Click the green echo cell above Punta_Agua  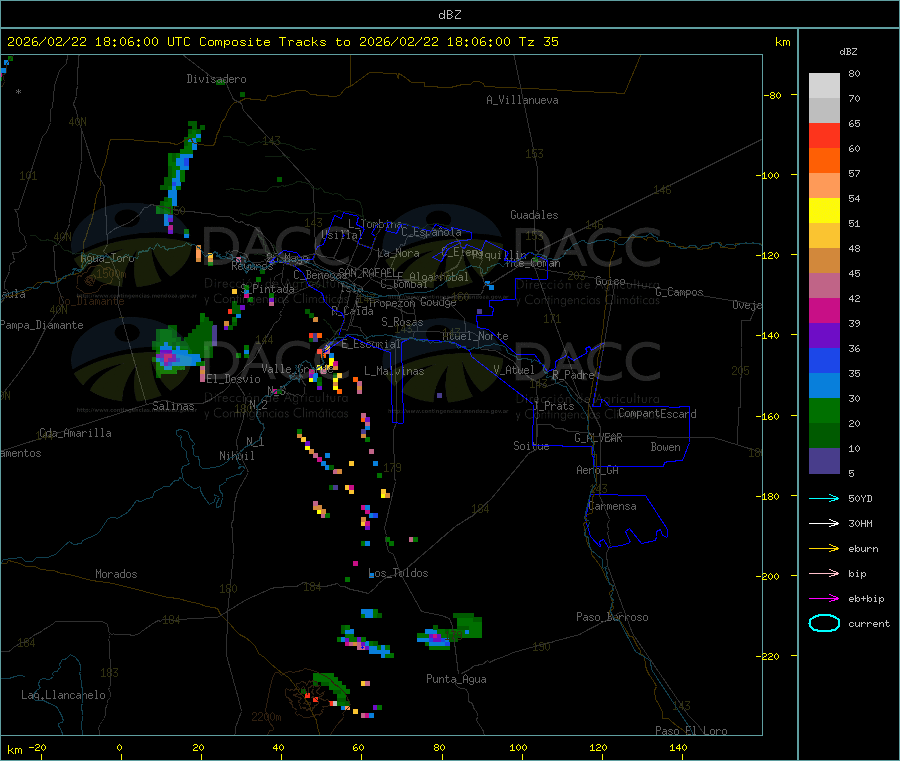click(x=467, y=626)
